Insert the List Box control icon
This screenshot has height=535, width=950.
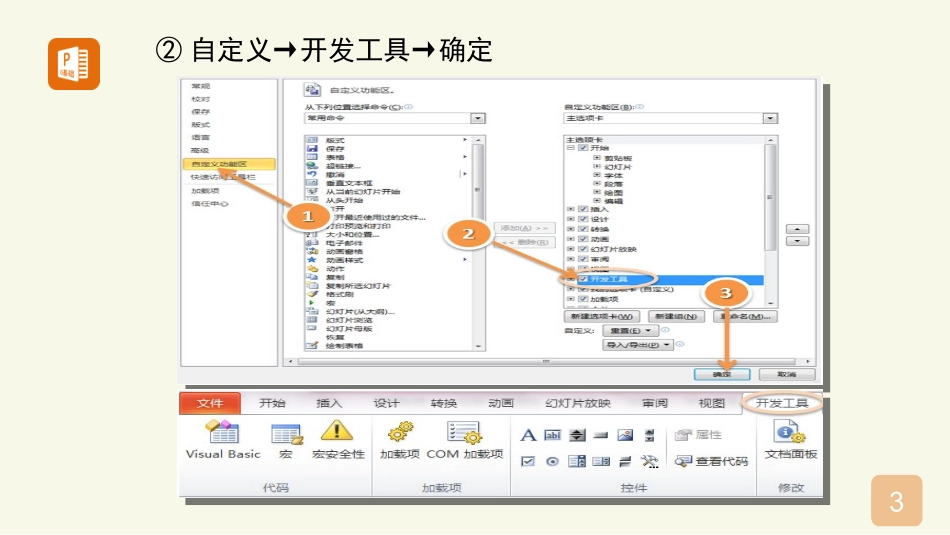(x=600, y=461)
